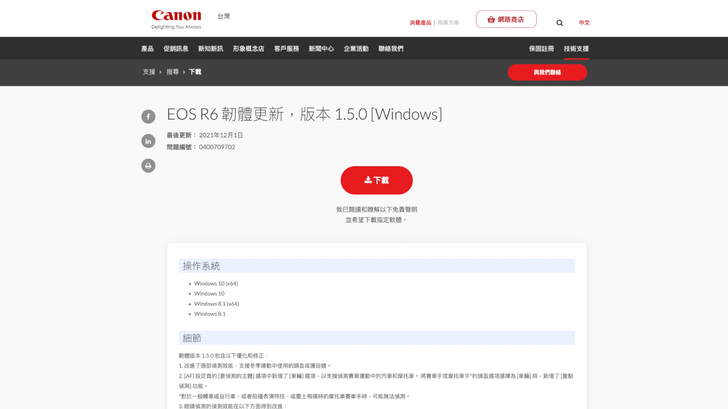Image resolution: width=728 pixels, height=409 pixels.
Task: Open the 新聞中心 menu
Action: (x=321, y=49)
